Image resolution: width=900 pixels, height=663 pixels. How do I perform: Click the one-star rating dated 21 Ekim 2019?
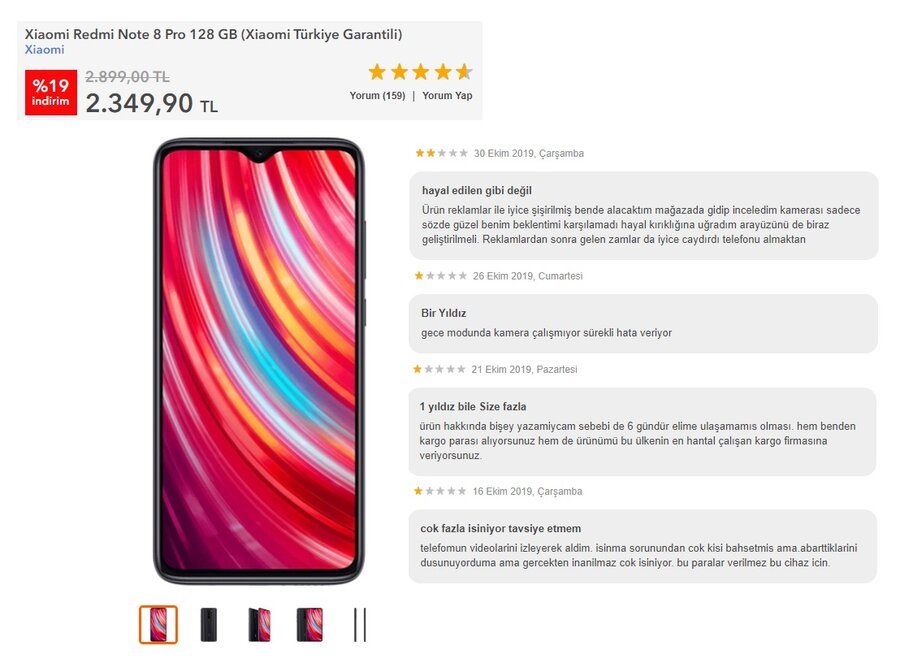coord(439,369)
